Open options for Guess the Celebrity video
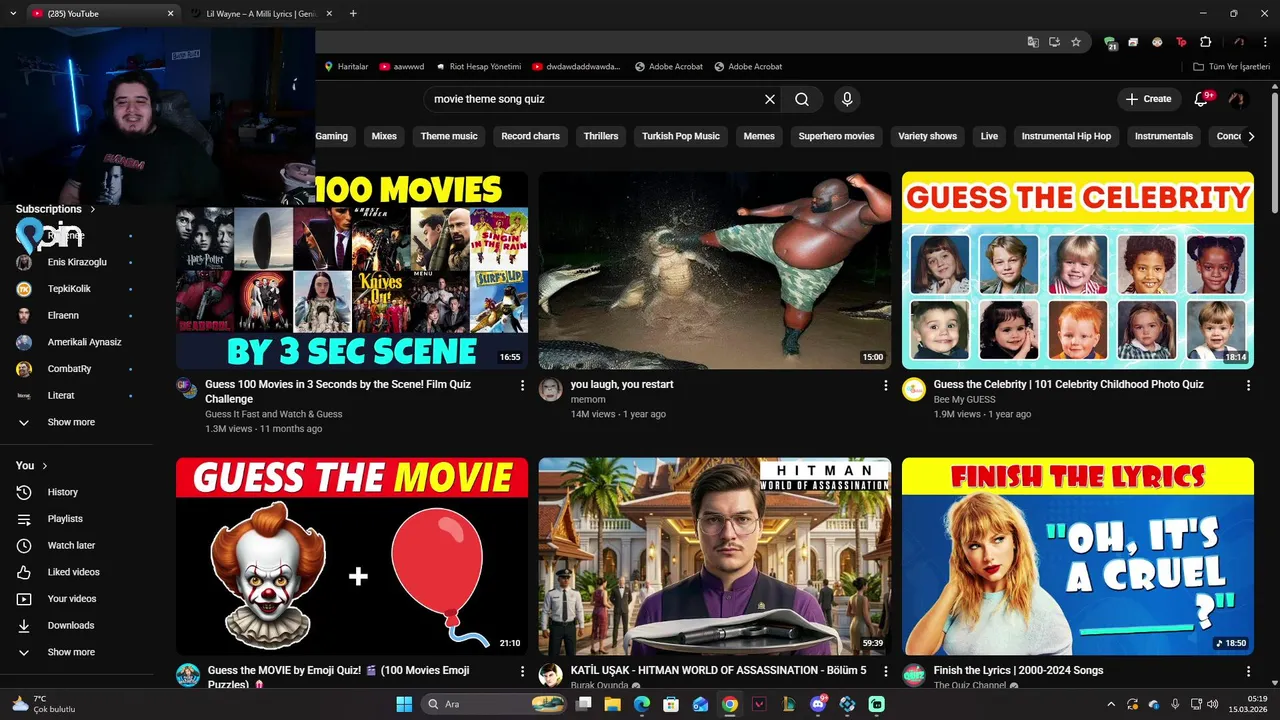Viewport: 1280px width, 720px height. point(1248,385)
